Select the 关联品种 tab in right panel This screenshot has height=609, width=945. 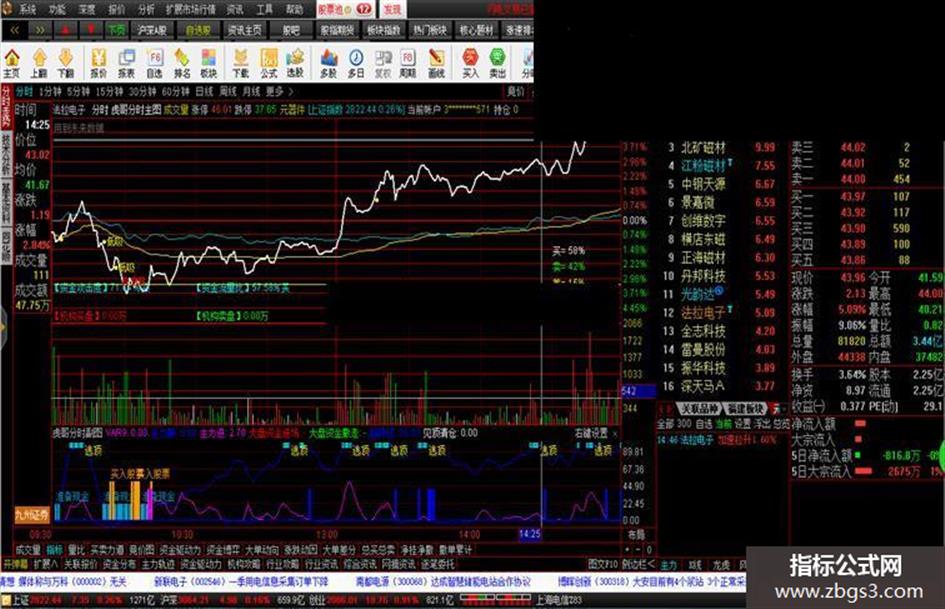point(698,409)
